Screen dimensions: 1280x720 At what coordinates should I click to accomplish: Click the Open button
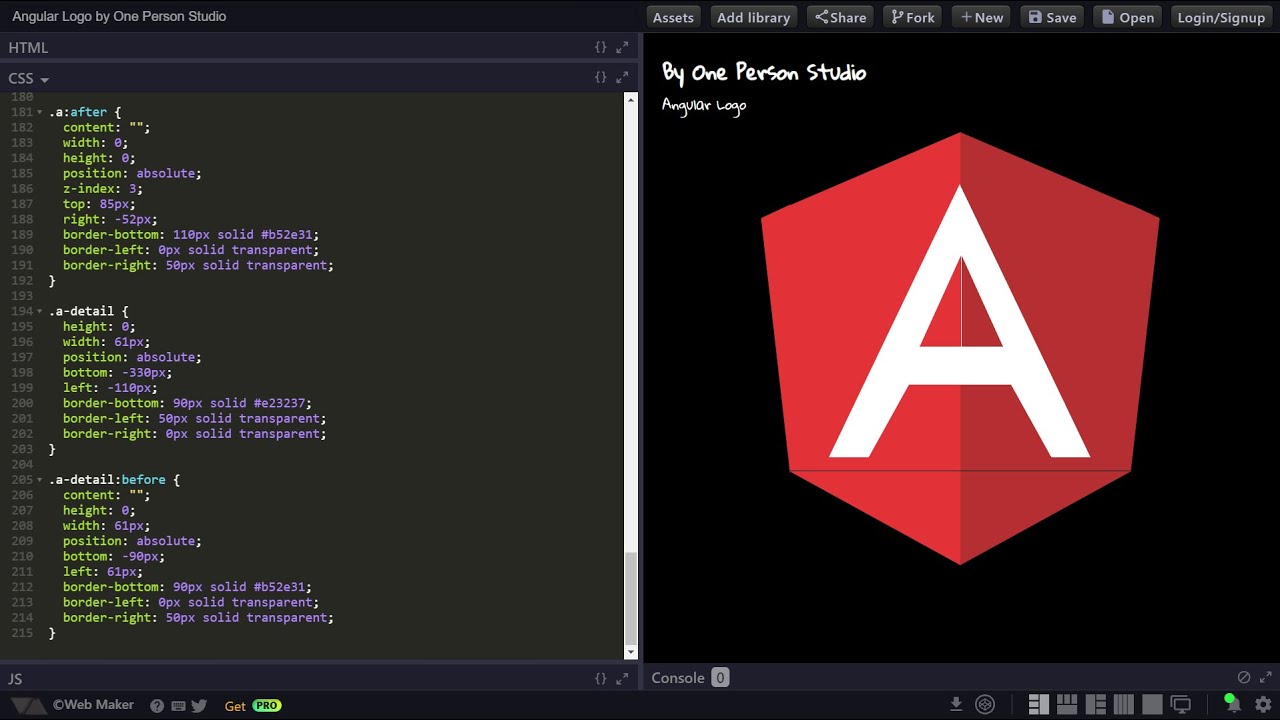pyautogui.click(x=1128, y=17)
